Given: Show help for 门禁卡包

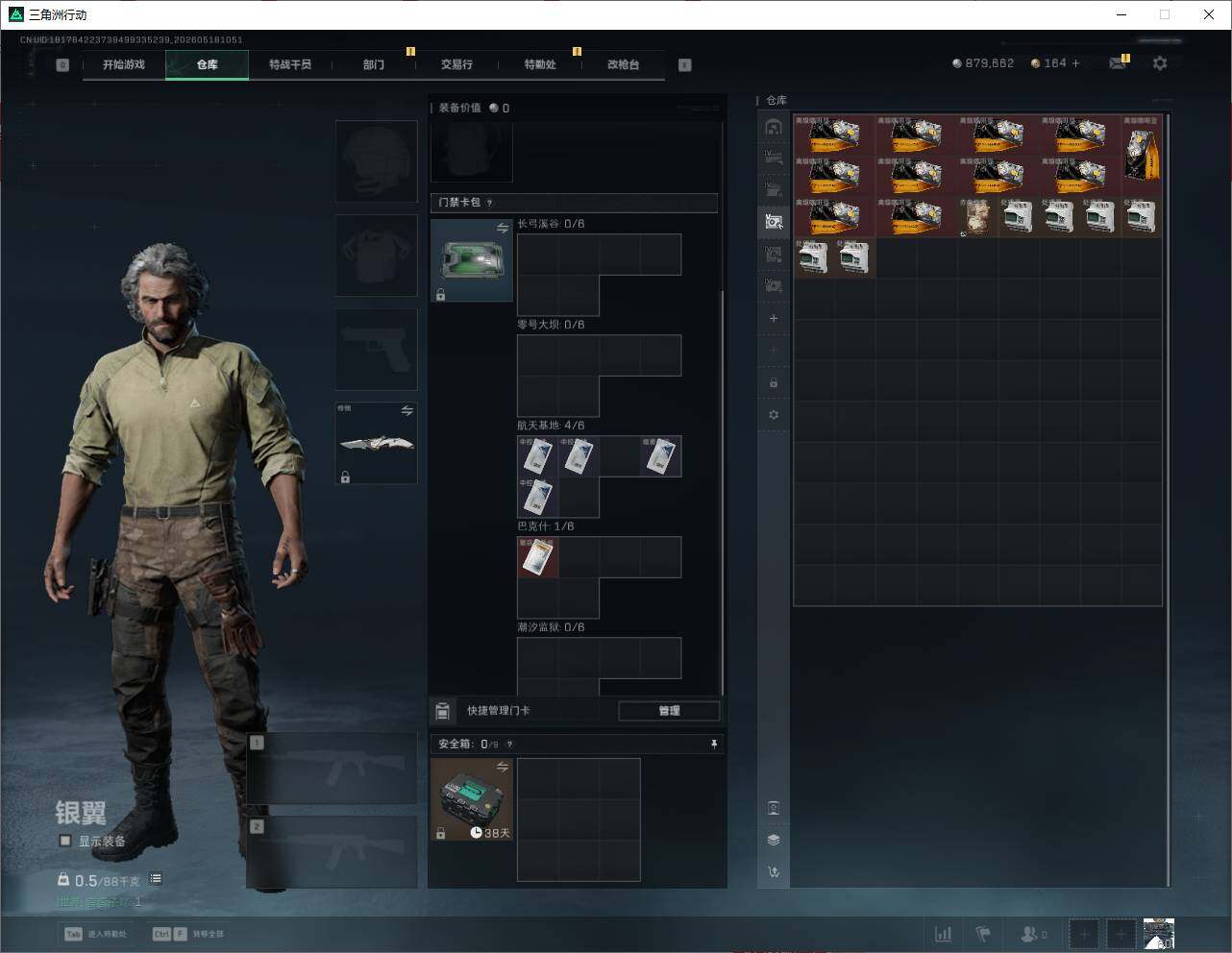Looking at the screenshot, I should tap(490, 203).
